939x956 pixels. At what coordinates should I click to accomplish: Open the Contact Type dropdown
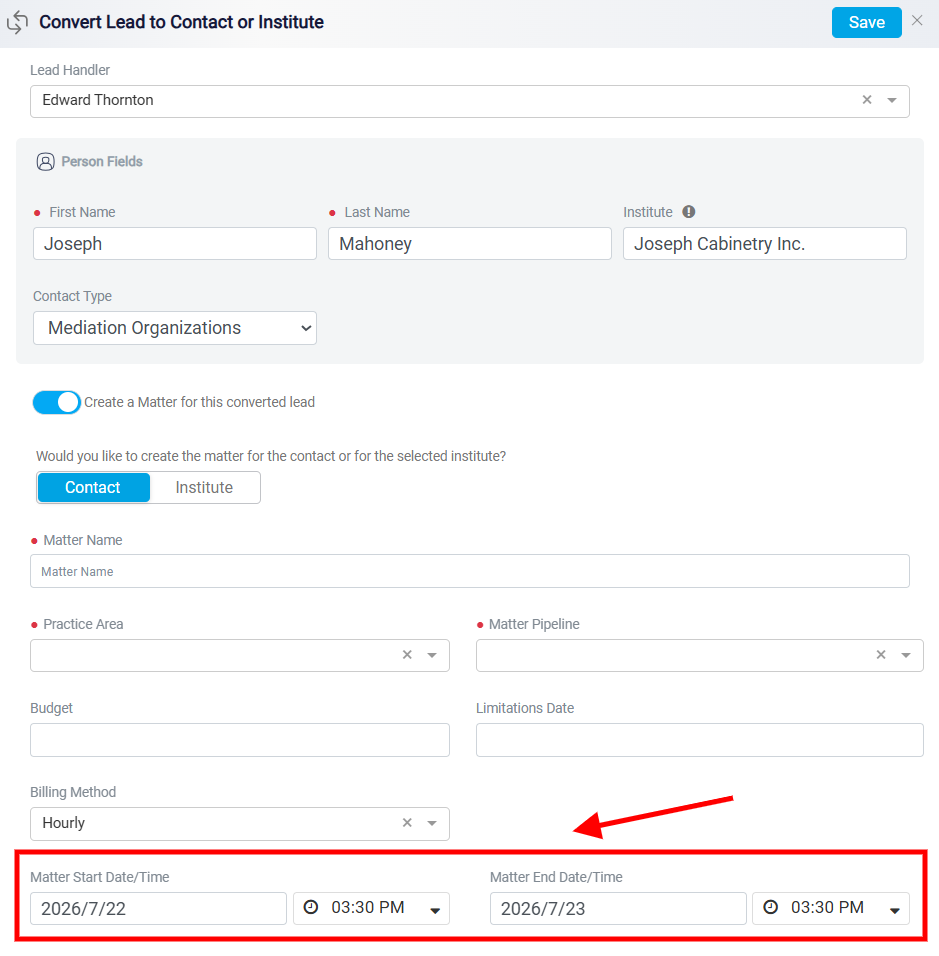[x=175, y=328]
